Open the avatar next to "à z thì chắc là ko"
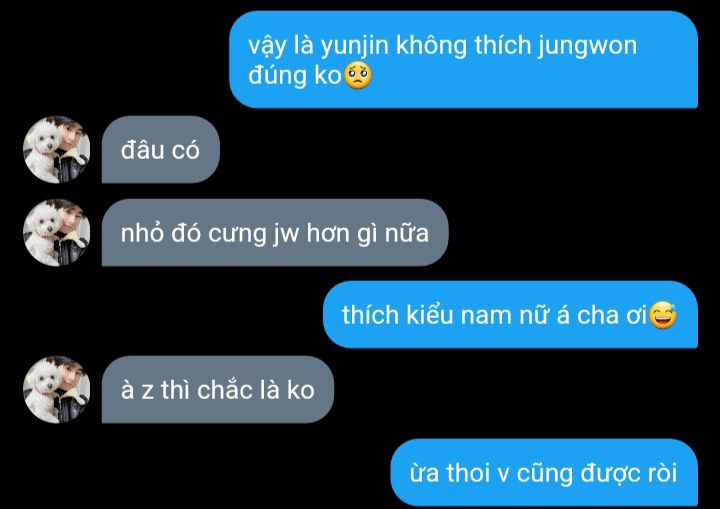Viewport: 720px width, 509px height. click(x=56, y=390)
